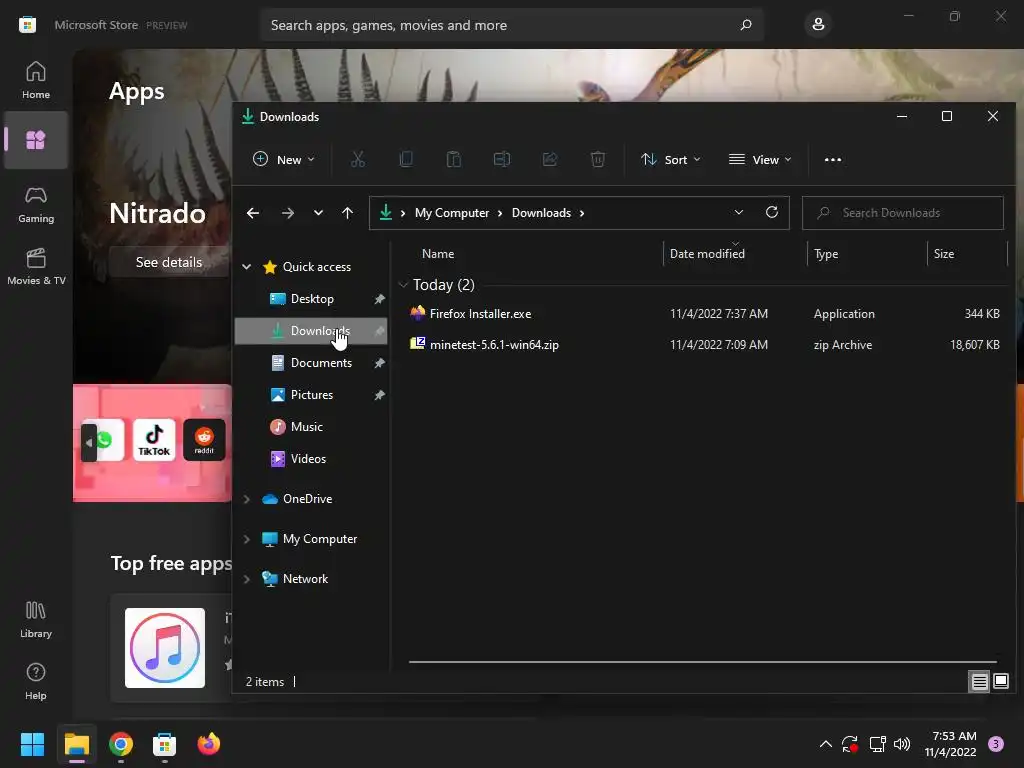Select Downloads in navigation pane
Image resolution: width=1024 pixels, height=768 pixels.
312,330
